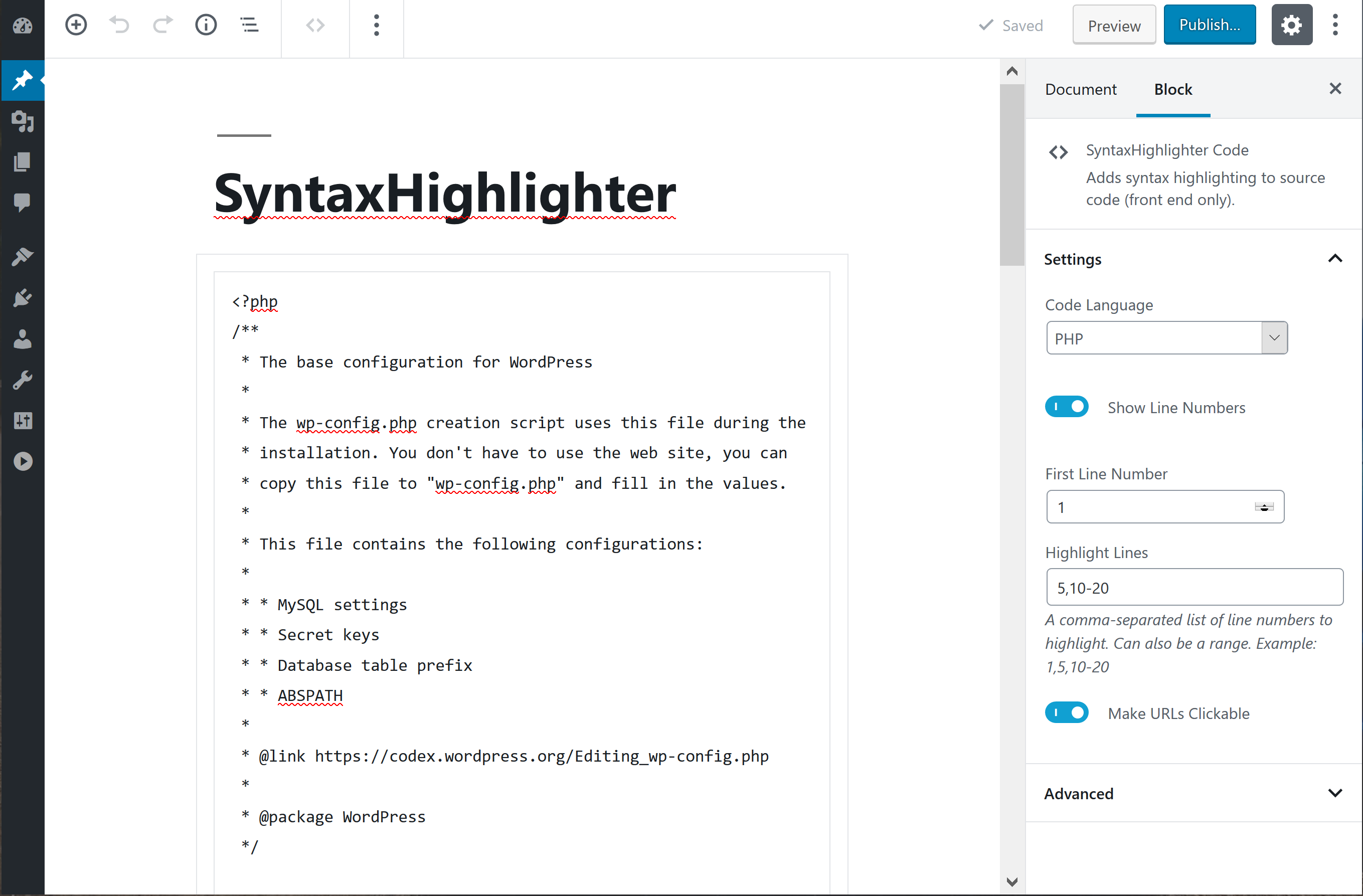Open the Comments sidebar icon
Screen dimensions: 1363x896
coord(23,202)
